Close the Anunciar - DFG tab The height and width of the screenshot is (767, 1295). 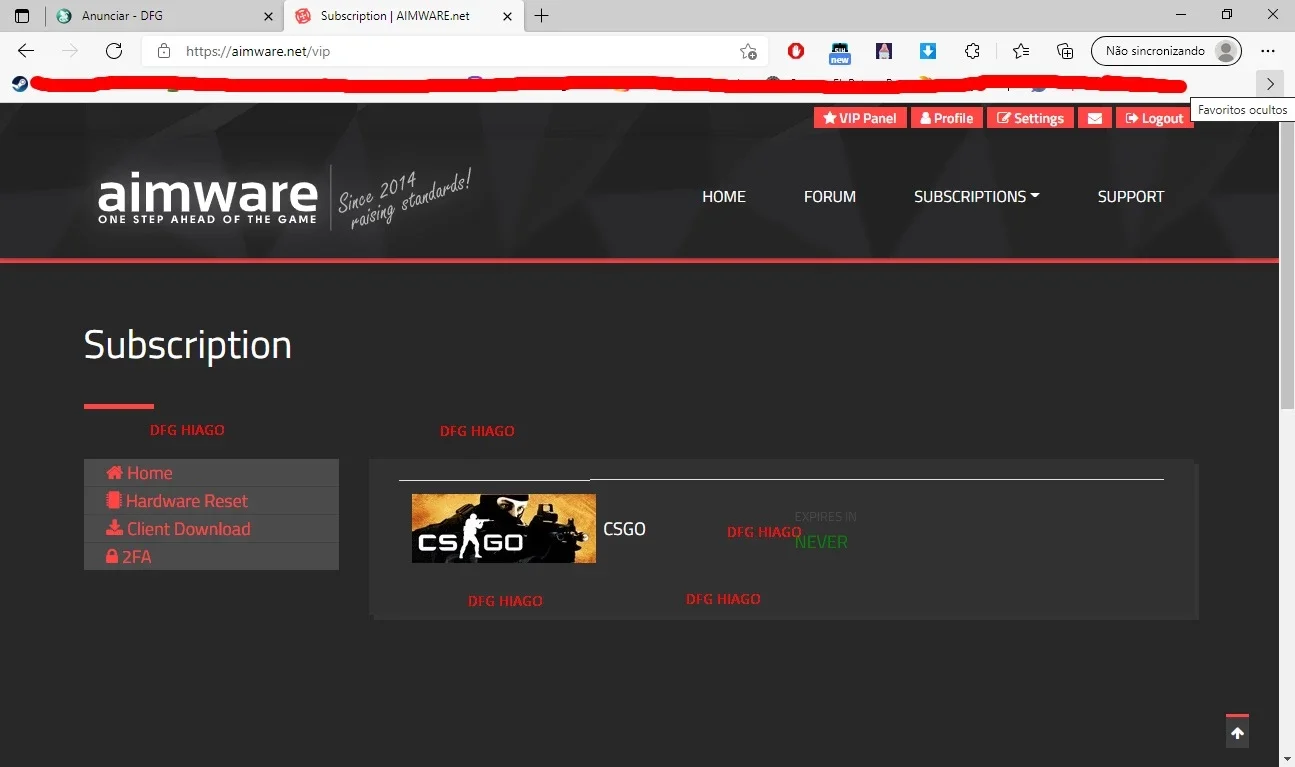[268, 16]
